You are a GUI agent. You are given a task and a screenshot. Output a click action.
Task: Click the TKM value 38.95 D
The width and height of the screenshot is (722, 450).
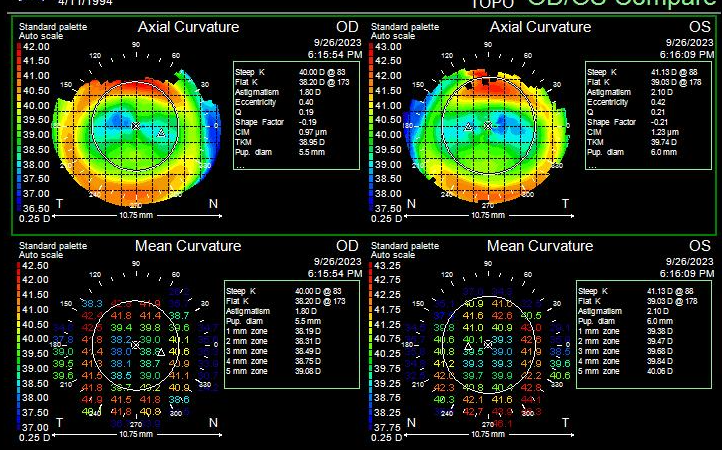coord(312,142)
